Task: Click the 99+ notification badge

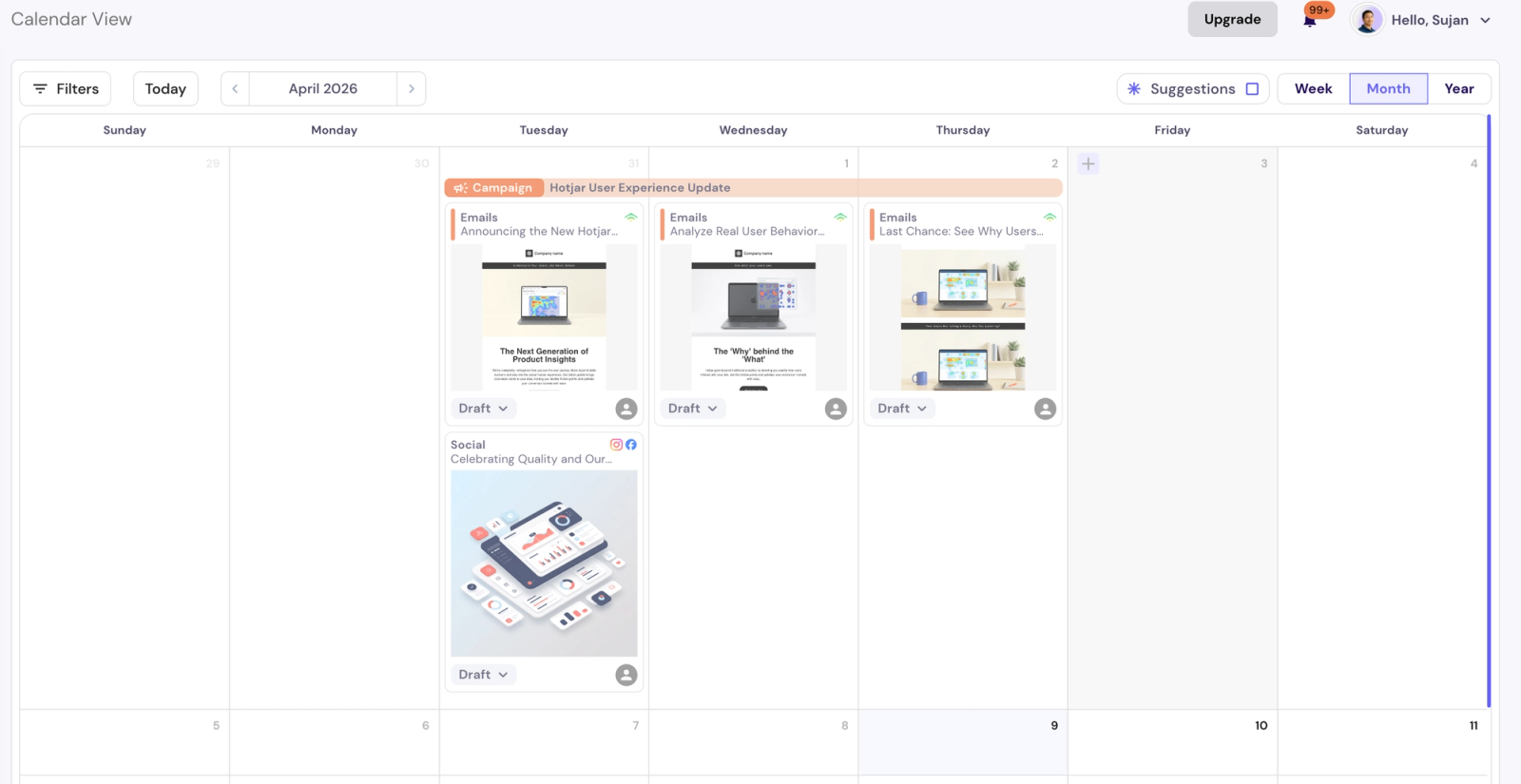Action: [1319, 10]
